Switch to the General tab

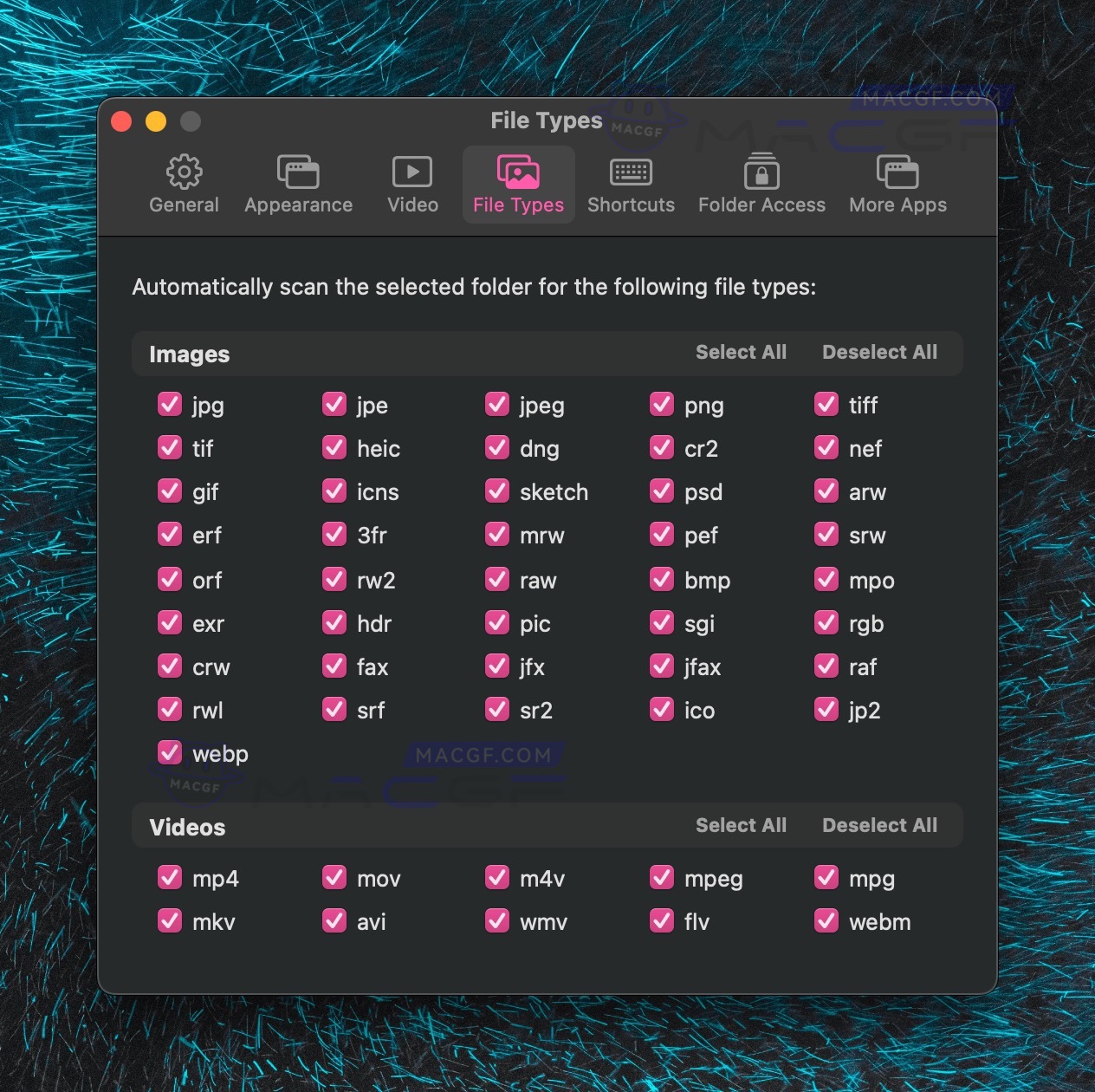(183, 183)
